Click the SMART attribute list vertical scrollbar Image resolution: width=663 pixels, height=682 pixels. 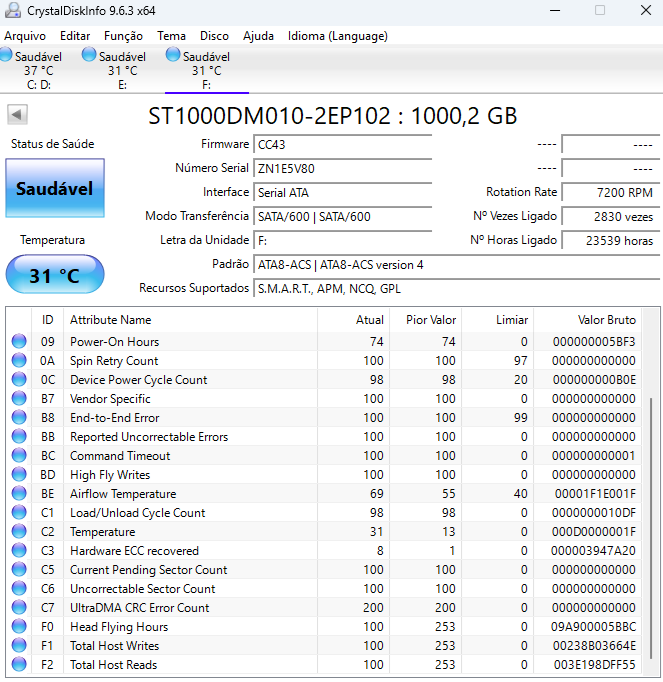click(x=651, y=528)
